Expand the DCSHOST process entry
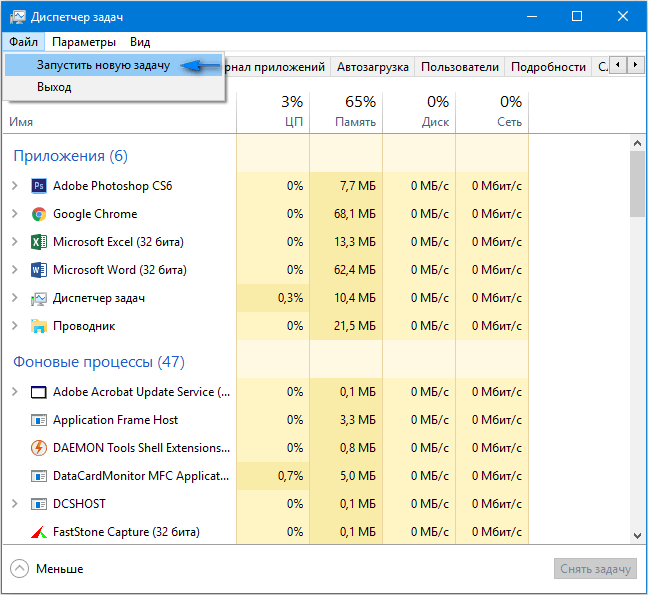This screenshot has width=648, height=595. click(14, 504)
